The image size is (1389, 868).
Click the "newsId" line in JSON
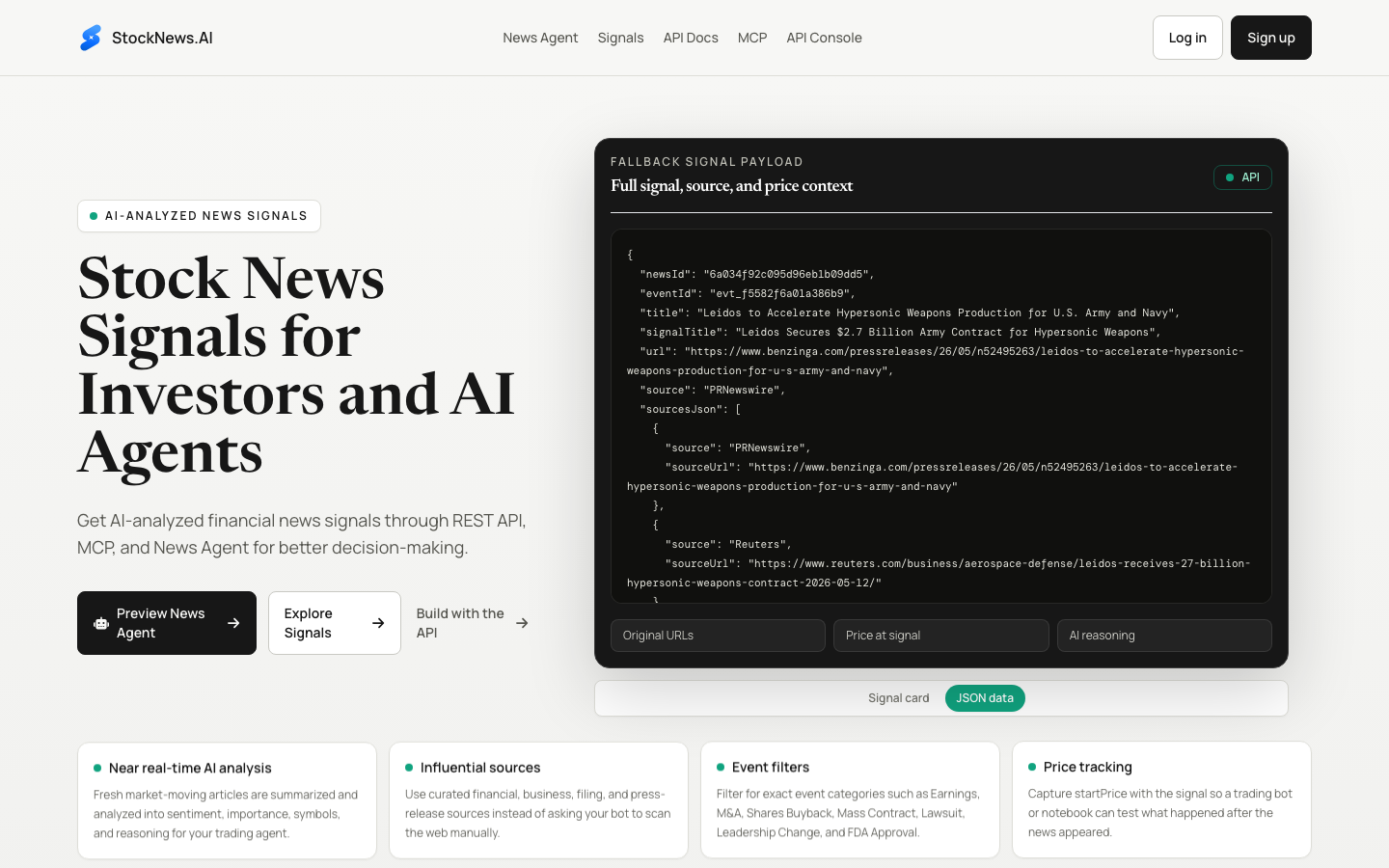coord(757,274)
